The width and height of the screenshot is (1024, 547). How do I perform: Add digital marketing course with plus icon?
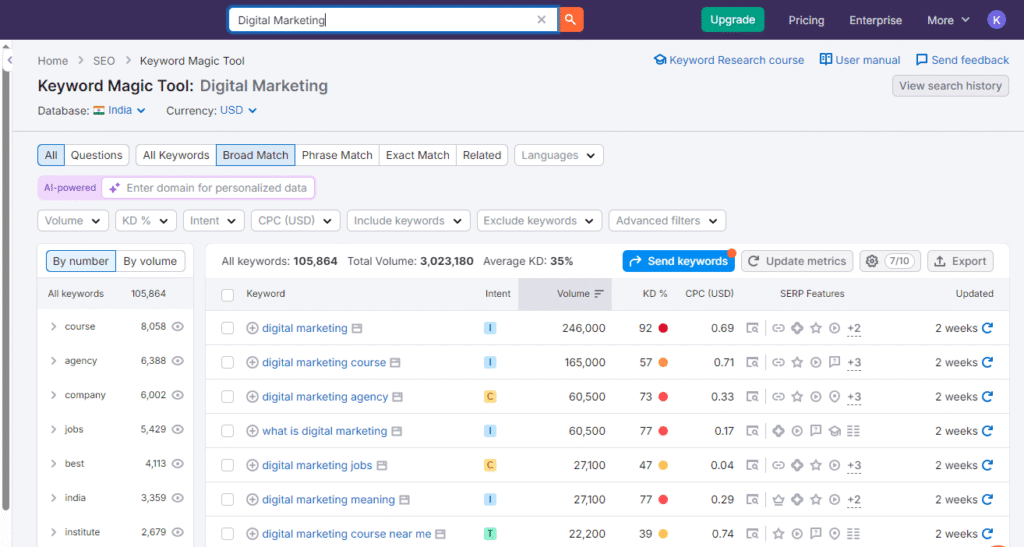tap(252, 362)
